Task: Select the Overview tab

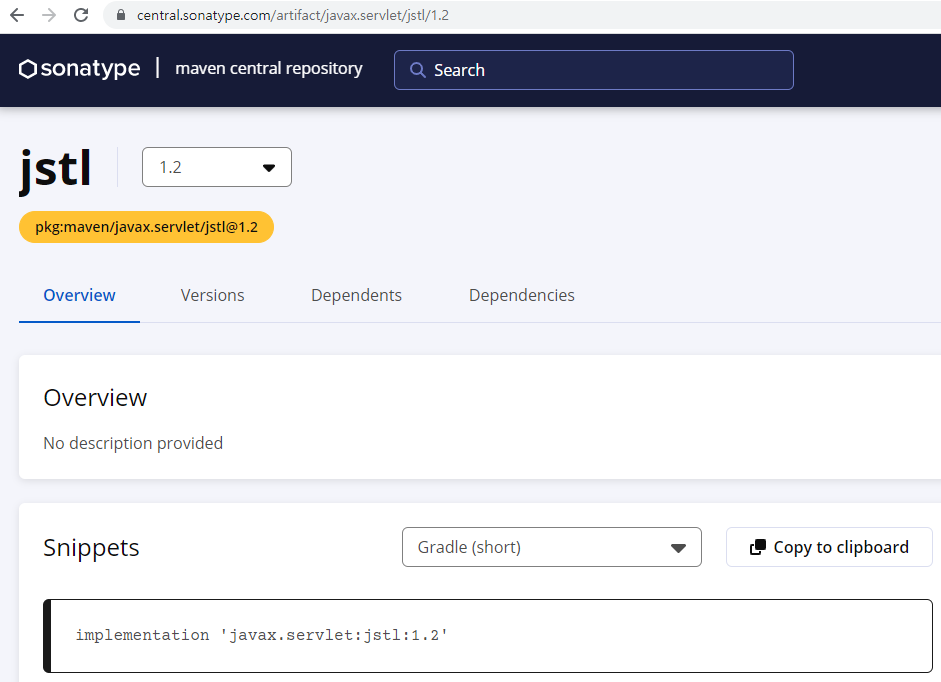Action: 79,295
